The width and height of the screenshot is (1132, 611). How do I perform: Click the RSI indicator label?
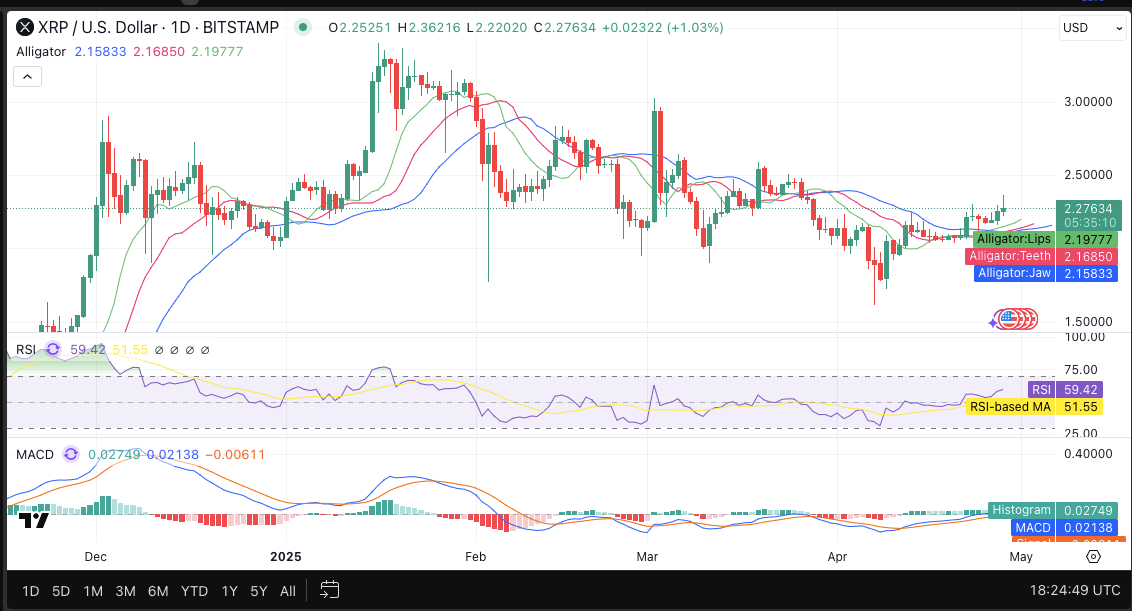coord(26,350)
